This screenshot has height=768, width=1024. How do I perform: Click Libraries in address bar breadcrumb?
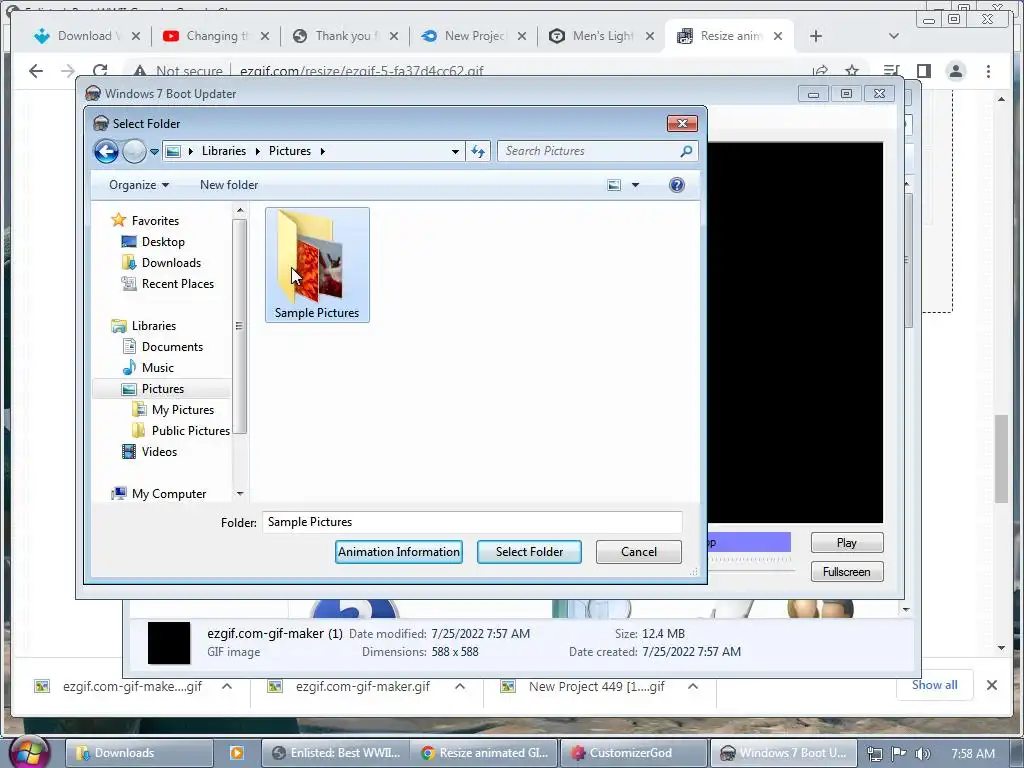[223, 151]
